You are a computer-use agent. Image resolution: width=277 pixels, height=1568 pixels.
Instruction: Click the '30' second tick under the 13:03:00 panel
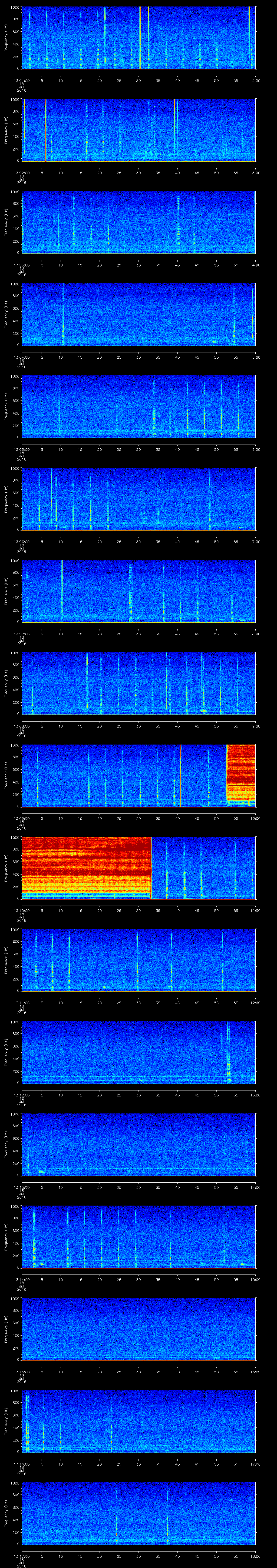click(x=139, y=265)
